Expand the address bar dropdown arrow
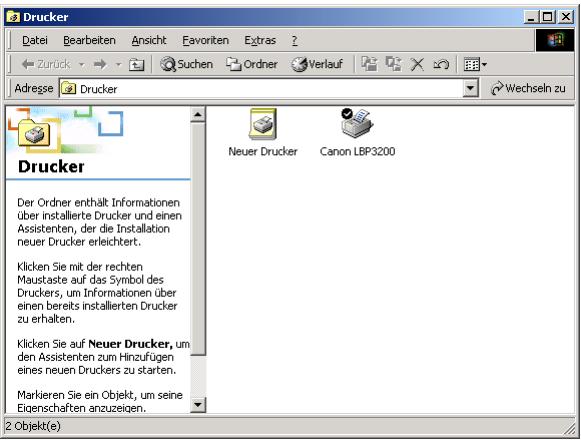The height and width of the screenshot is (440, 581). click(471, 88)
